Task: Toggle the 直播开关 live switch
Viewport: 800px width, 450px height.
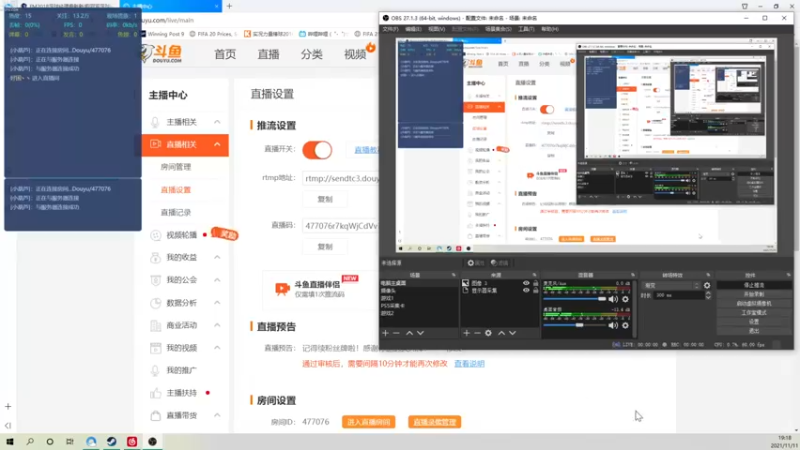Action: pyautogui.click(x=317, y=150)
